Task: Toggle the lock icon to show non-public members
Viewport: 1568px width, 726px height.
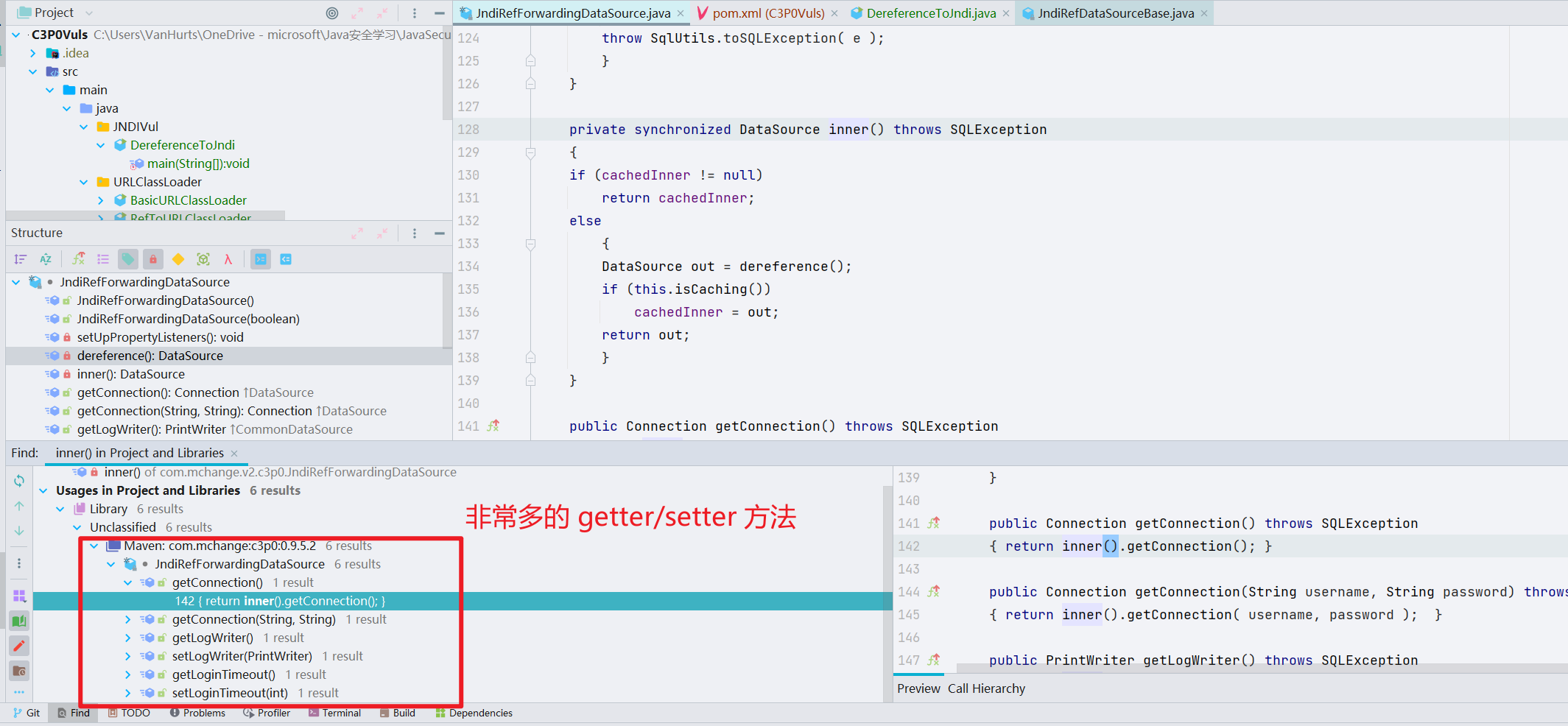Action: click(152, 258)
